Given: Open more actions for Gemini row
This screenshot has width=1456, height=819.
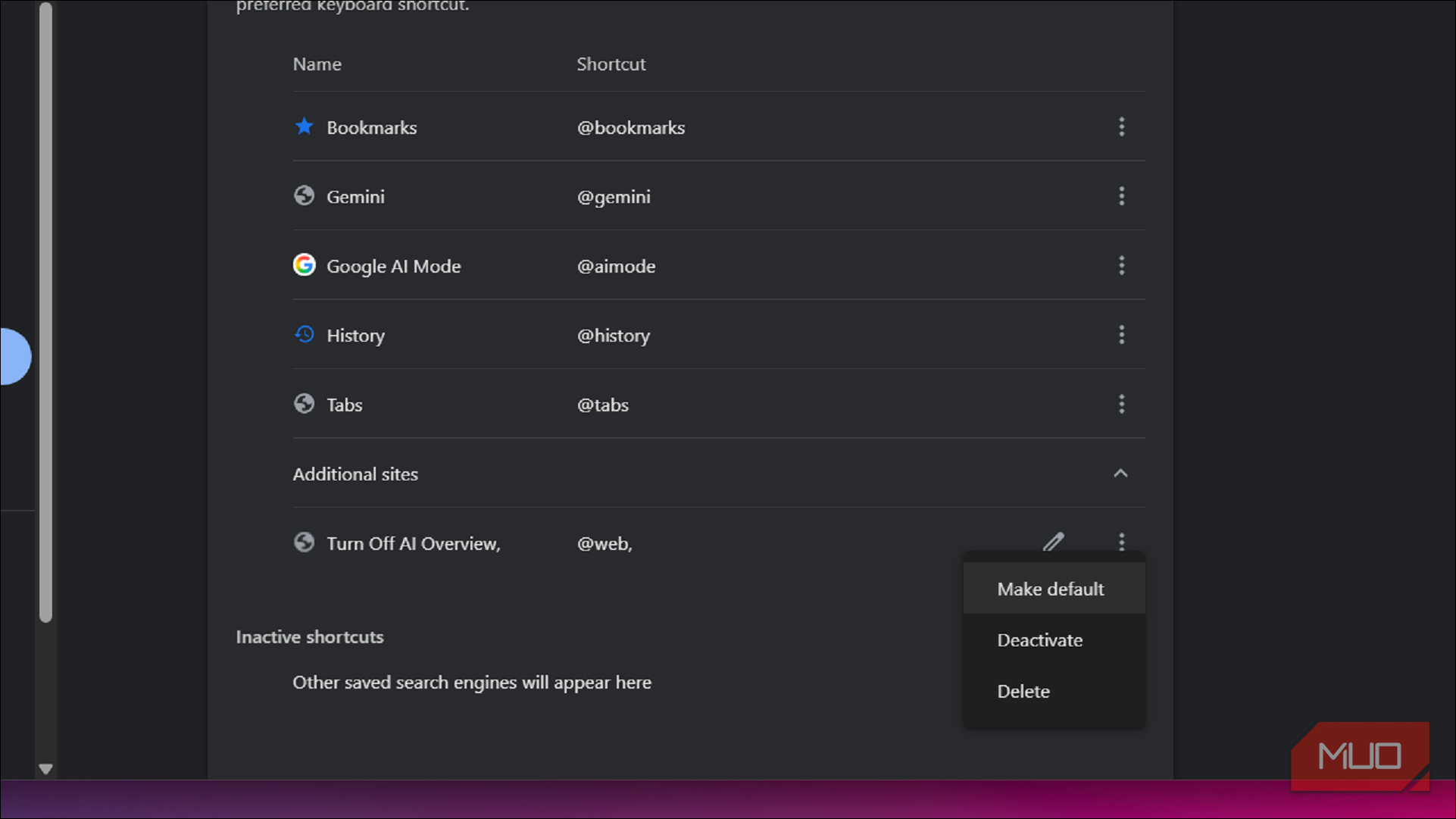Looking at the screenshot, I should (1121, 196).
